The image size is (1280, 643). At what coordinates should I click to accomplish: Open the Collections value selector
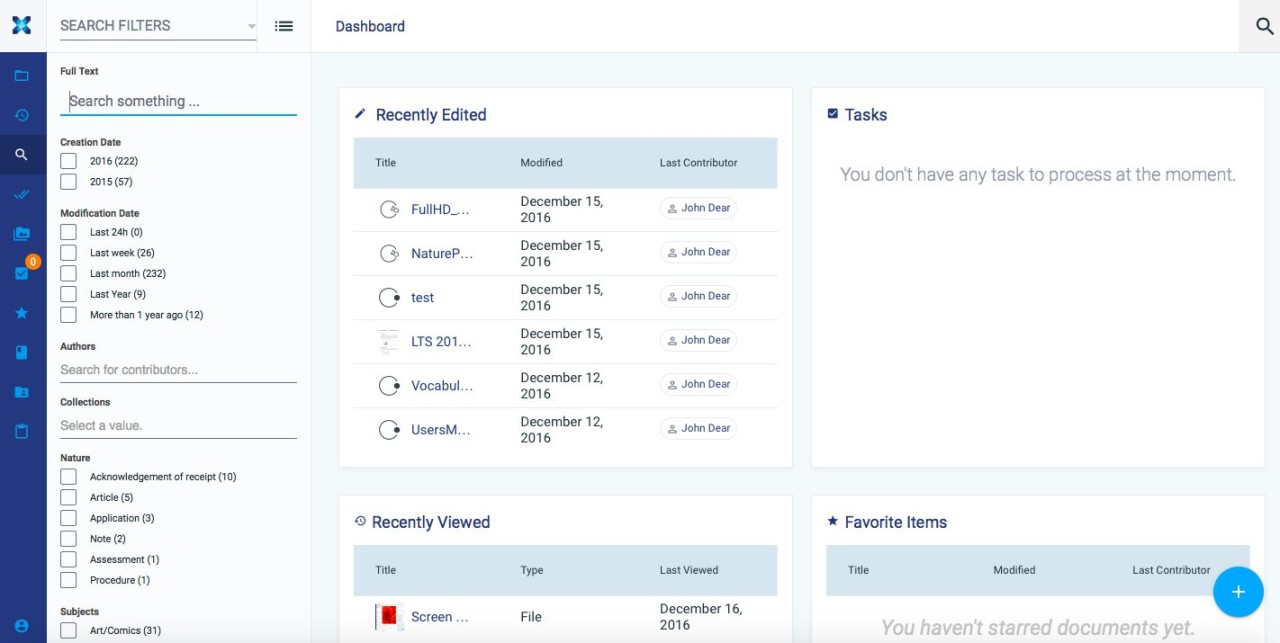[178, 425]
